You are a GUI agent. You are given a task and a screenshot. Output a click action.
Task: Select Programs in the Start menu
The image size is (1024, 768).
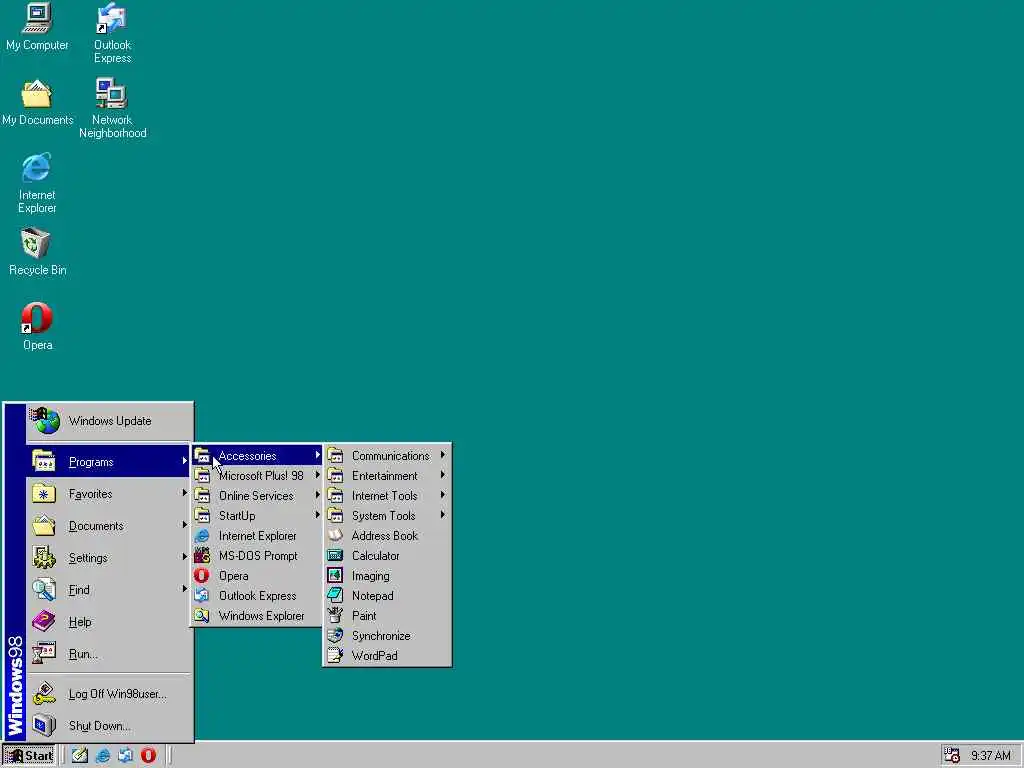[x=108, y=462]
